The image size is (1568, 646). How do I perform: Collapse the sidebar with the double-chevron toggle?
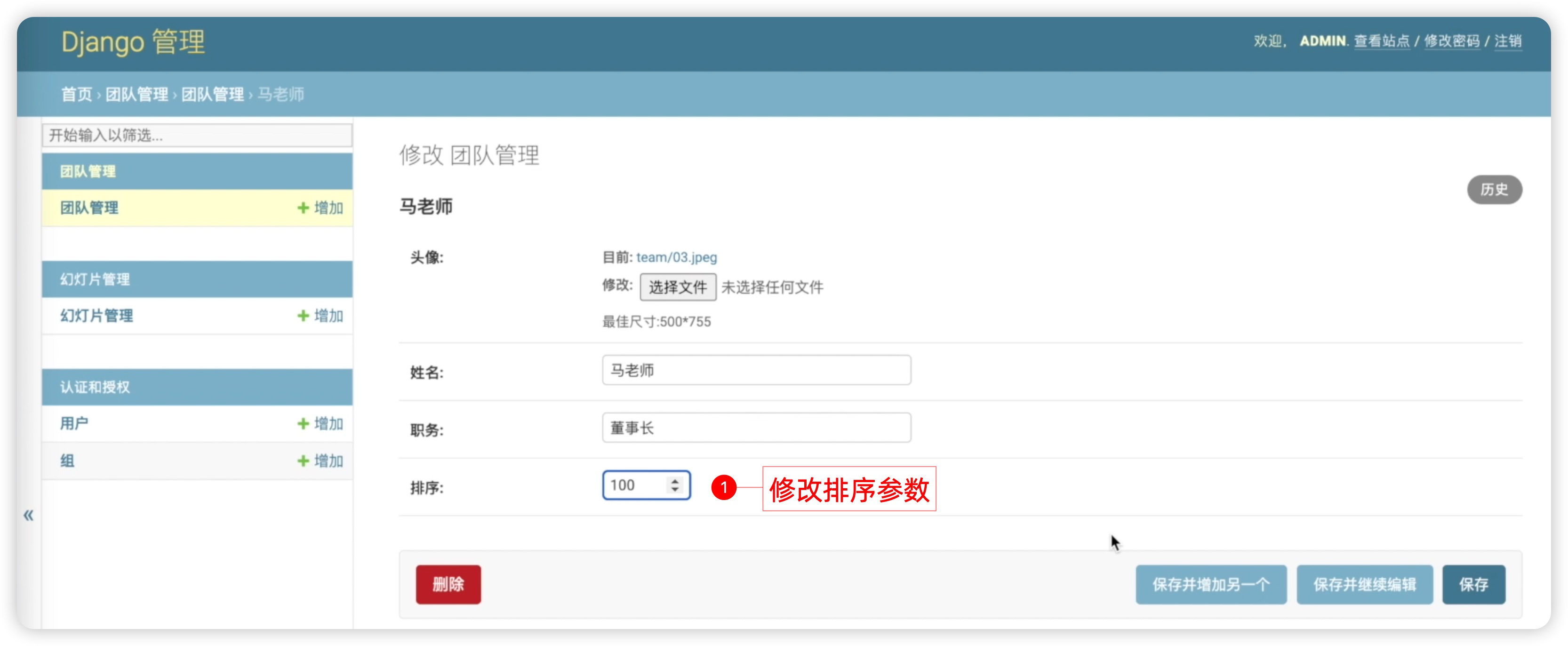pyautogui.click(x=28, y=515)
